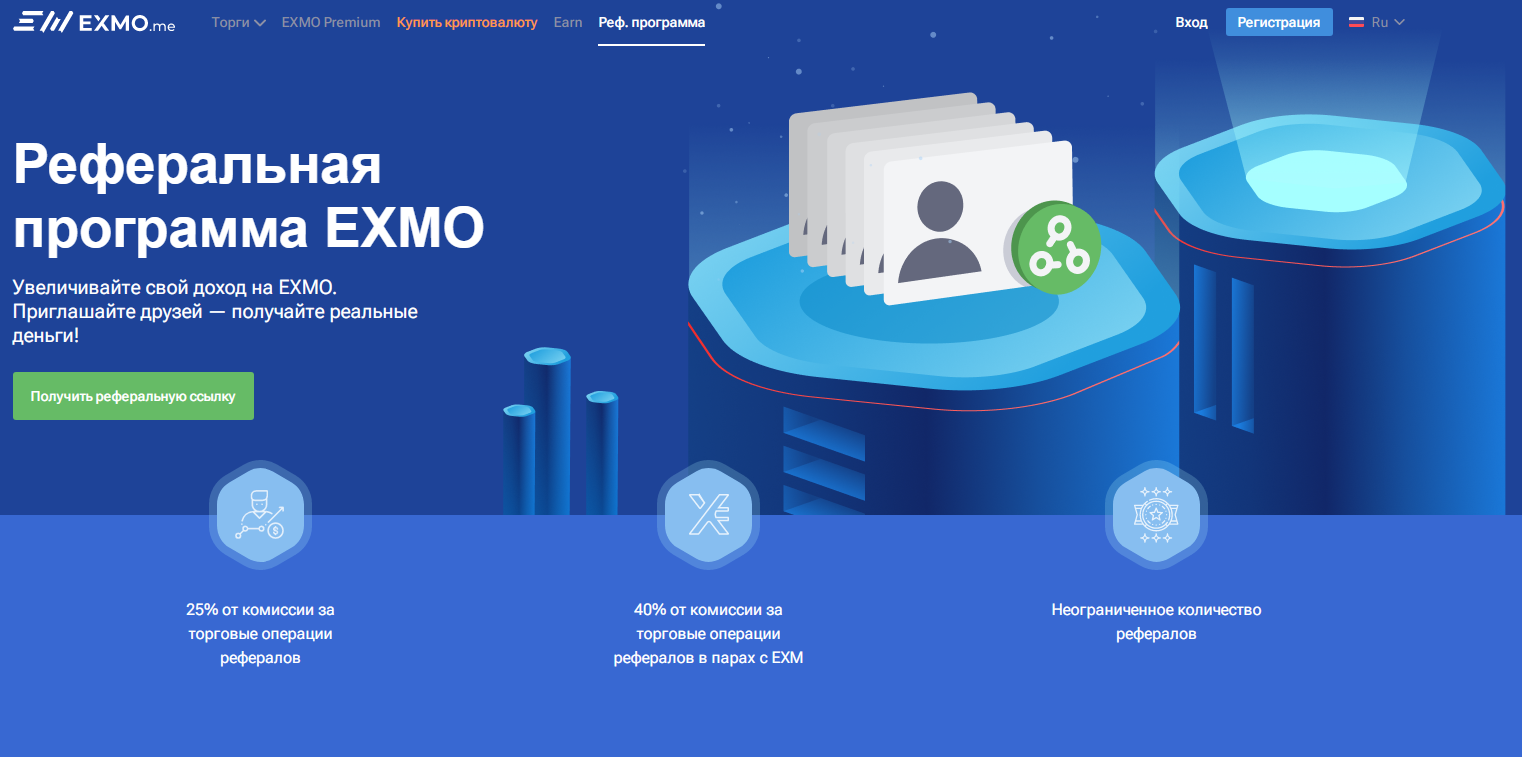
Task: Click the chevron next to Торги
Action: pyautogui.click(x=260, y=23)
